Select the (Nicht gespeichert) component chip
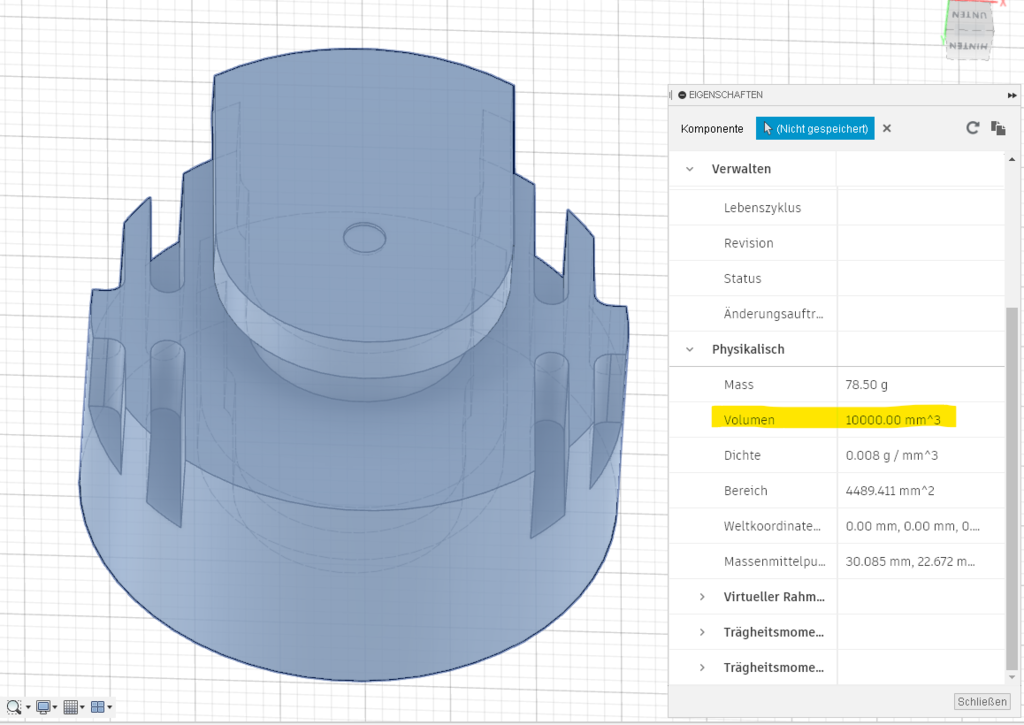This screenshot has height=725, width=1024. click(x=815, y=129)
